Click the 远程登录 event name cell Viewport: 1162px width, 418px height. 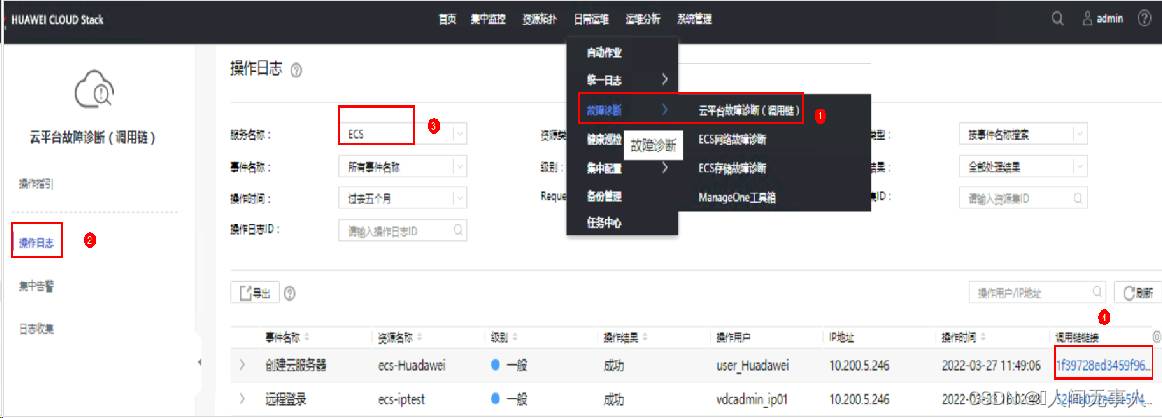tap(285, 399)
